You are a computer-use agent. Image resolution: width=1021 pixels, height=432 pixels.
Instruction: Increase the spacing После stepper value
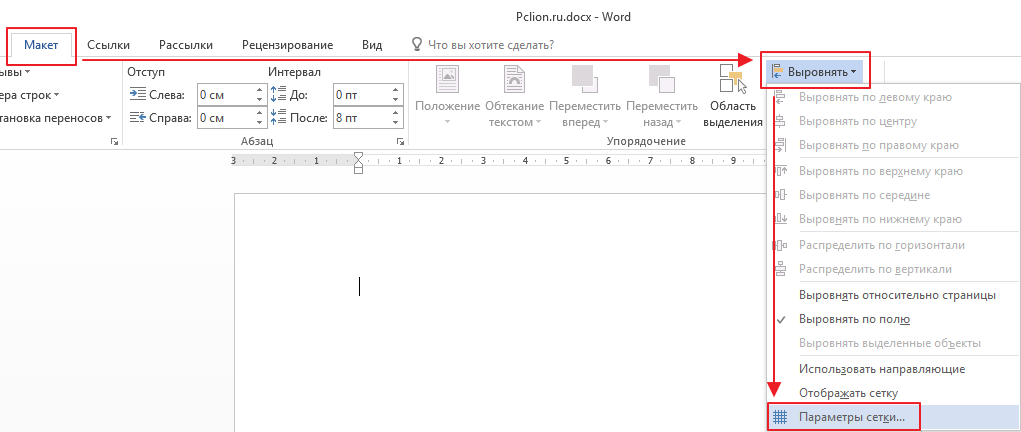[397, 113]
